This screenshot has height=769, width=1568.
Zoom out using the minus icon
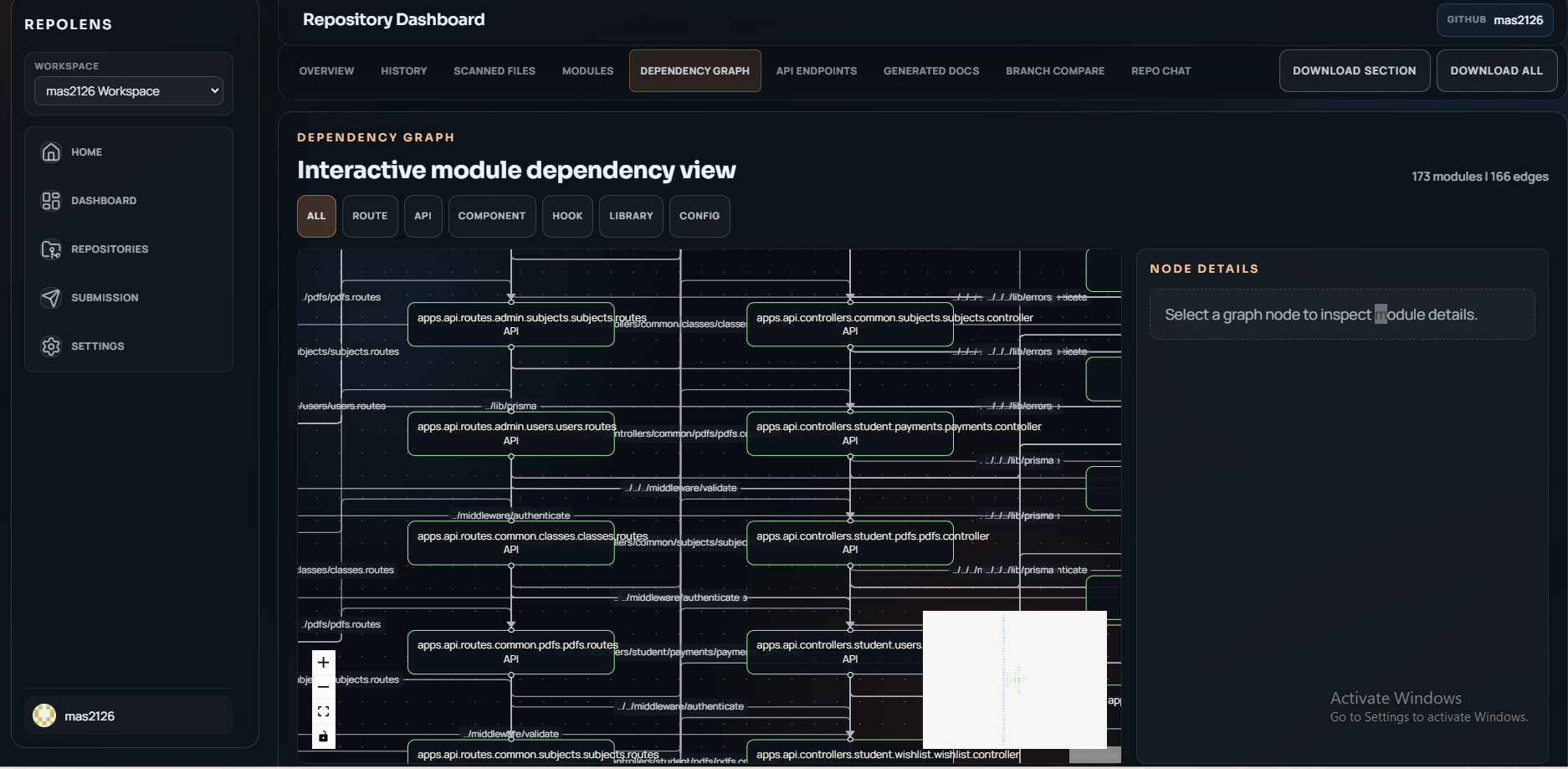(323, 686)
